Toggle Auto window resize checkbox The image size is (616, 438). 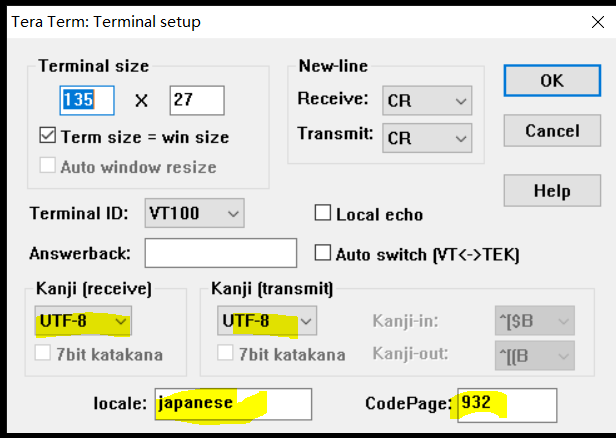[48, 166]
